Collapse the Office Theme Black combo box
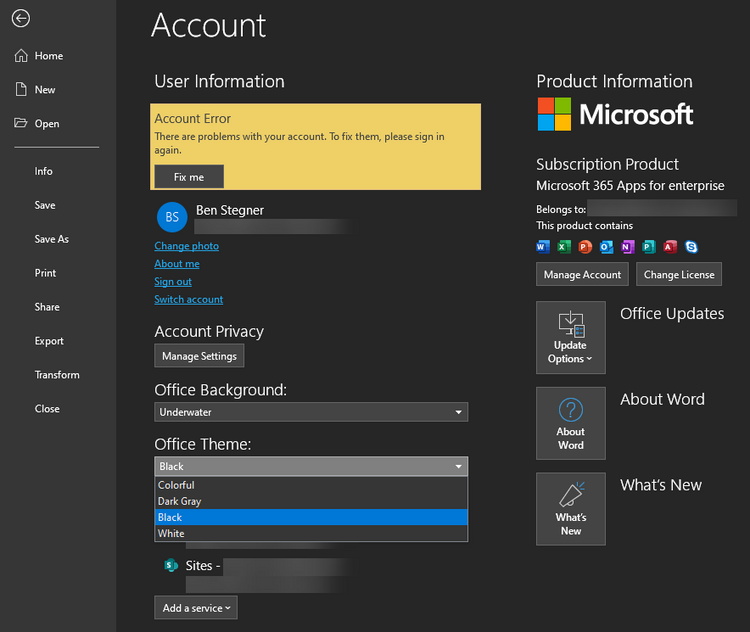This screenshot has width=750, height=632. pos(311,466)
